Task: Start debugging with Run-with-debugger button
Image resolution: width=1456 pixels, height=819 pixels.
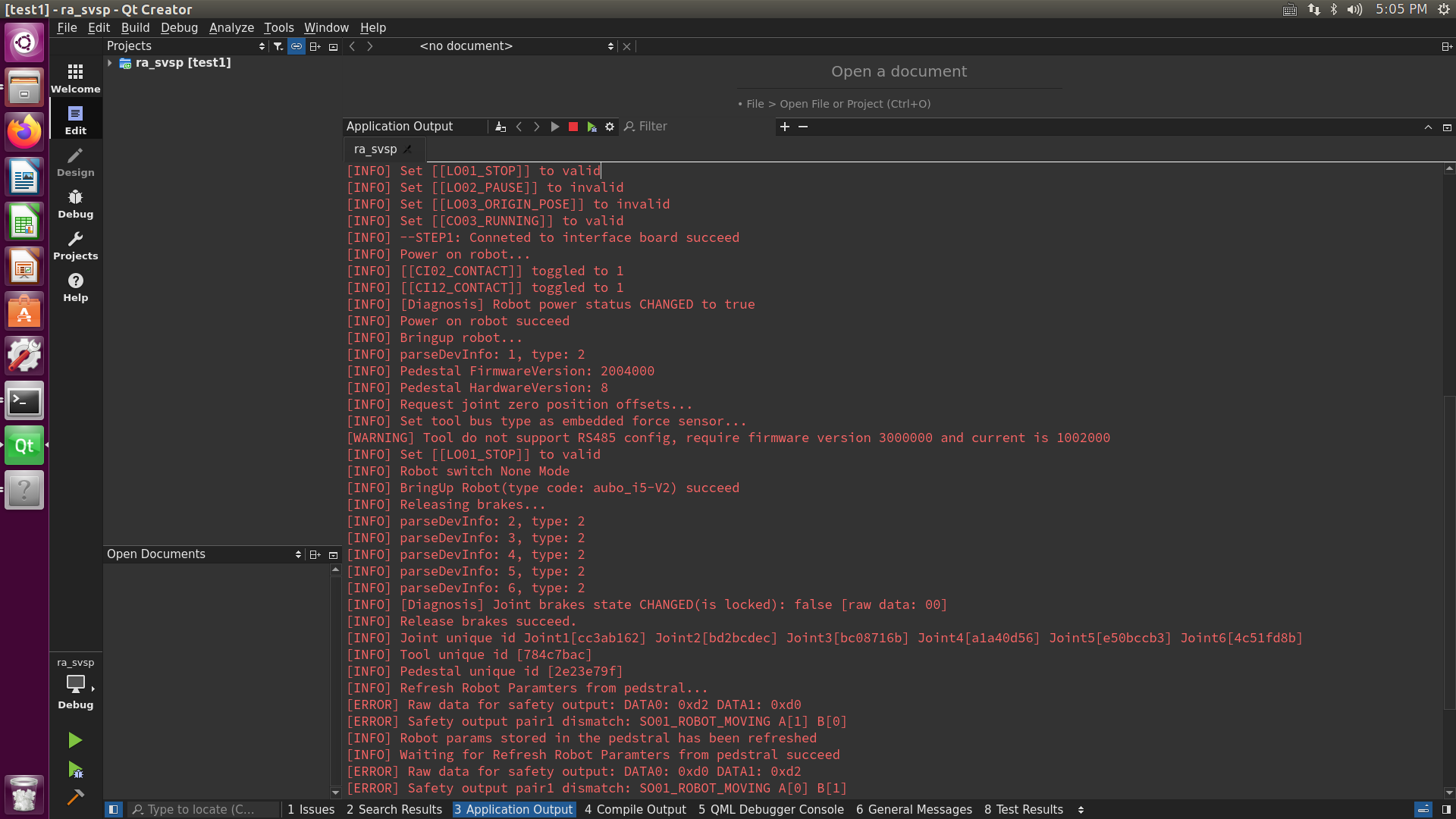Action: pos(75,770)
